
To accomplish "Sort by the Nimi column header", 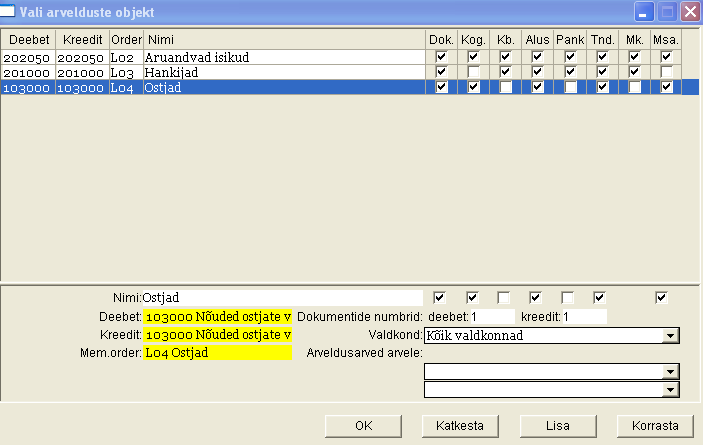I will 283,39.
